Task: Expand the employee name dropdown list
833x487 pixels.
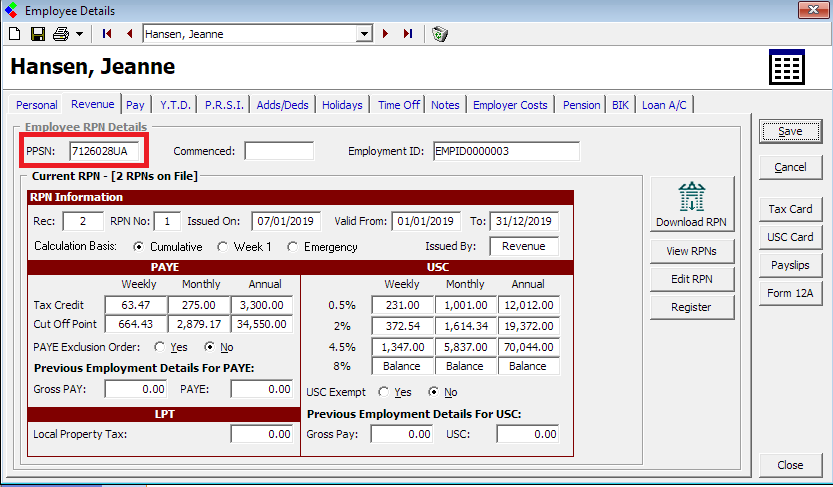Action: tap(364, 34)
